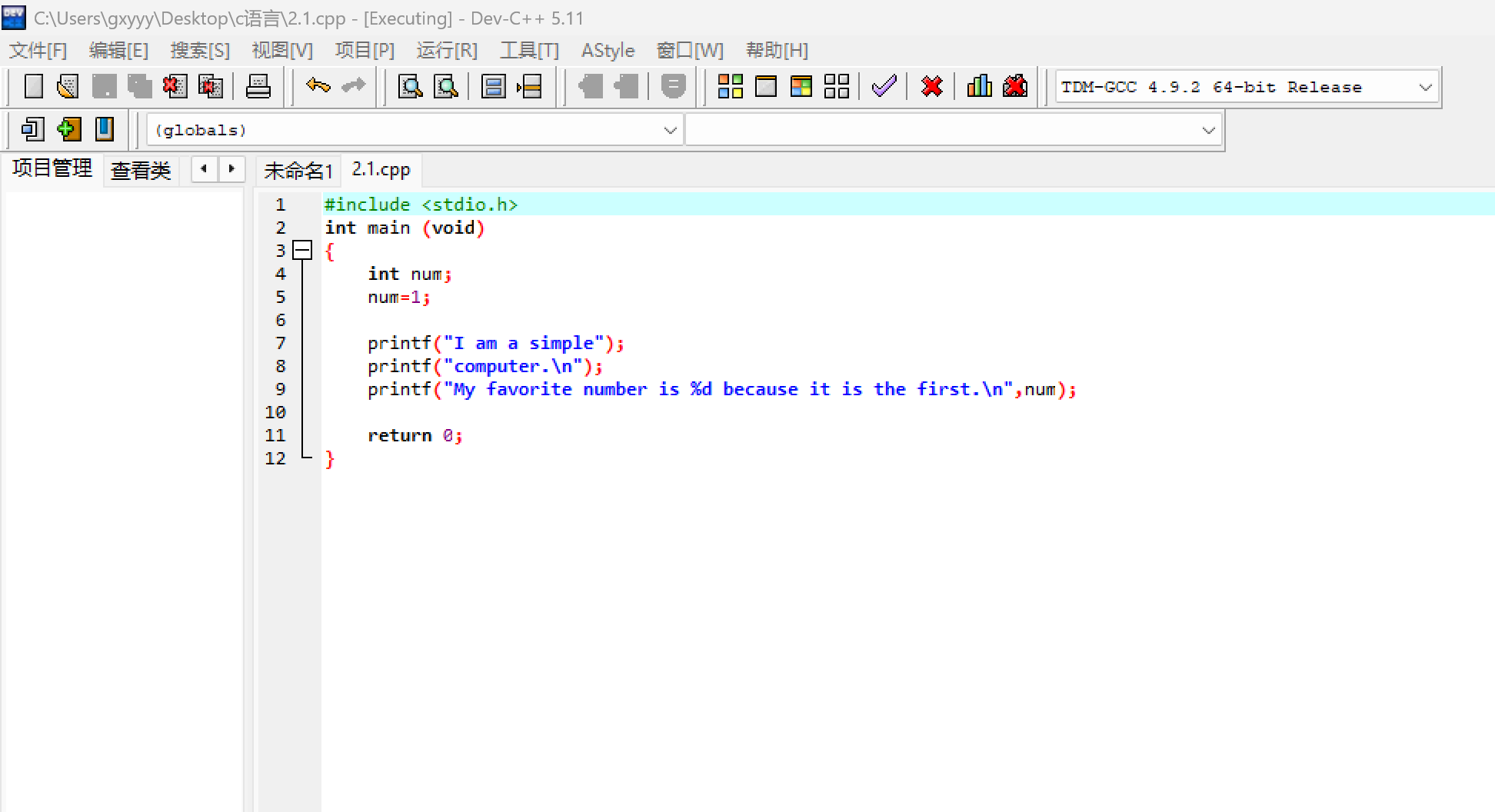
Task: Click the "int num;" declaration
Action: coord(410,274)
